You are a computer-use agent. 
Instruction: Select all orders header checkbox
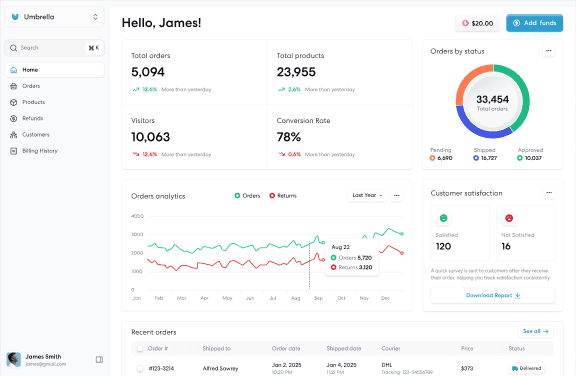140,348
